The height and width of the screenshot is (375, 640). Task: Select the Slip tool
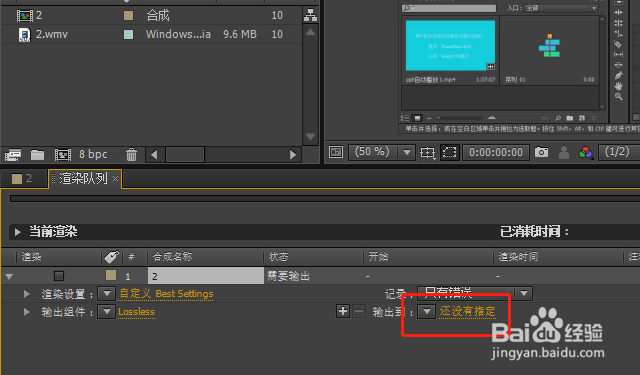[x=618, y=54]
